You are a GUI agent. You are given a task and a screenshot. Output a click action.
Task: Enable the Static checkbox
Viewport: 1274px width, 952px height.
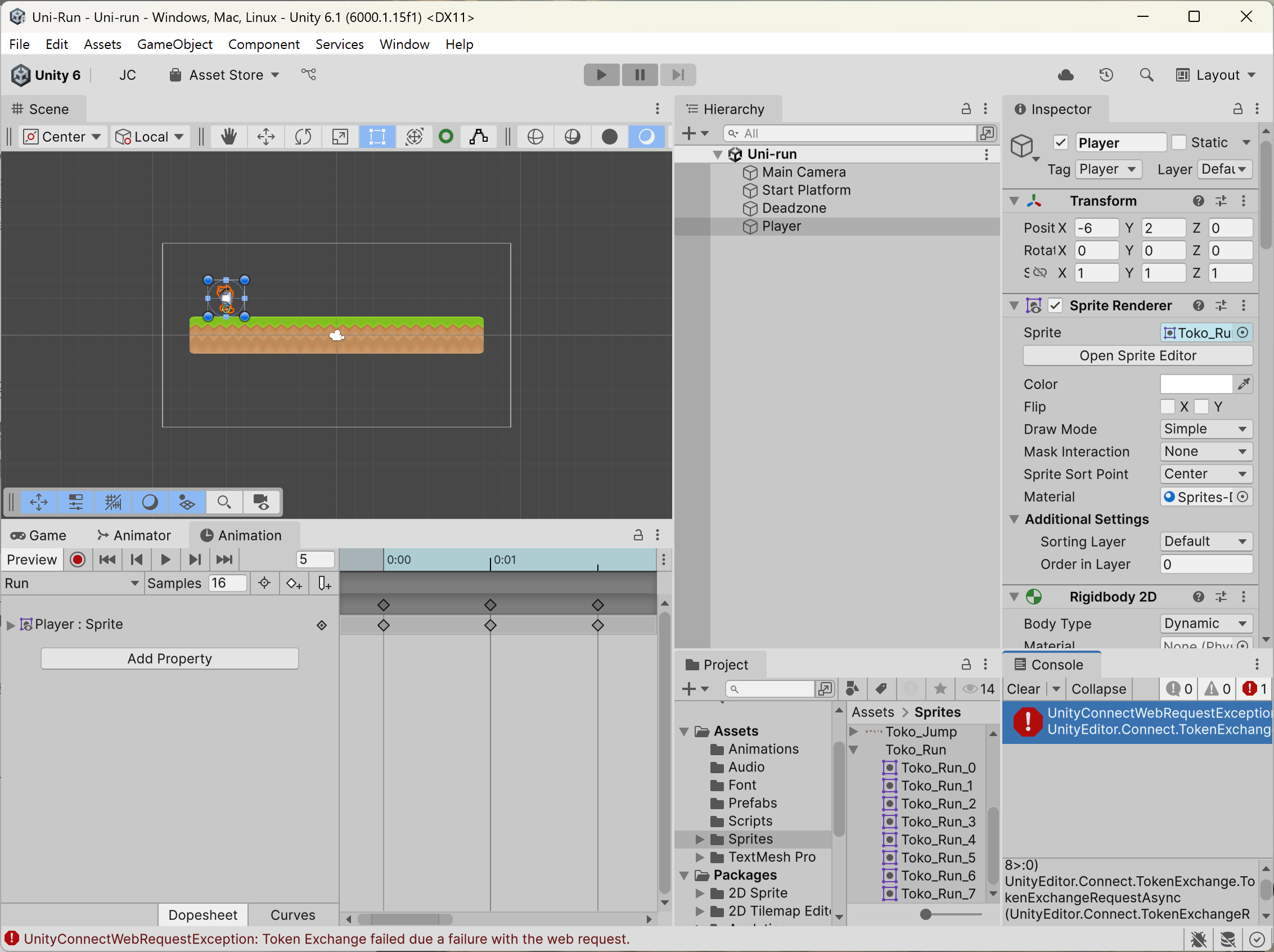1179,142
